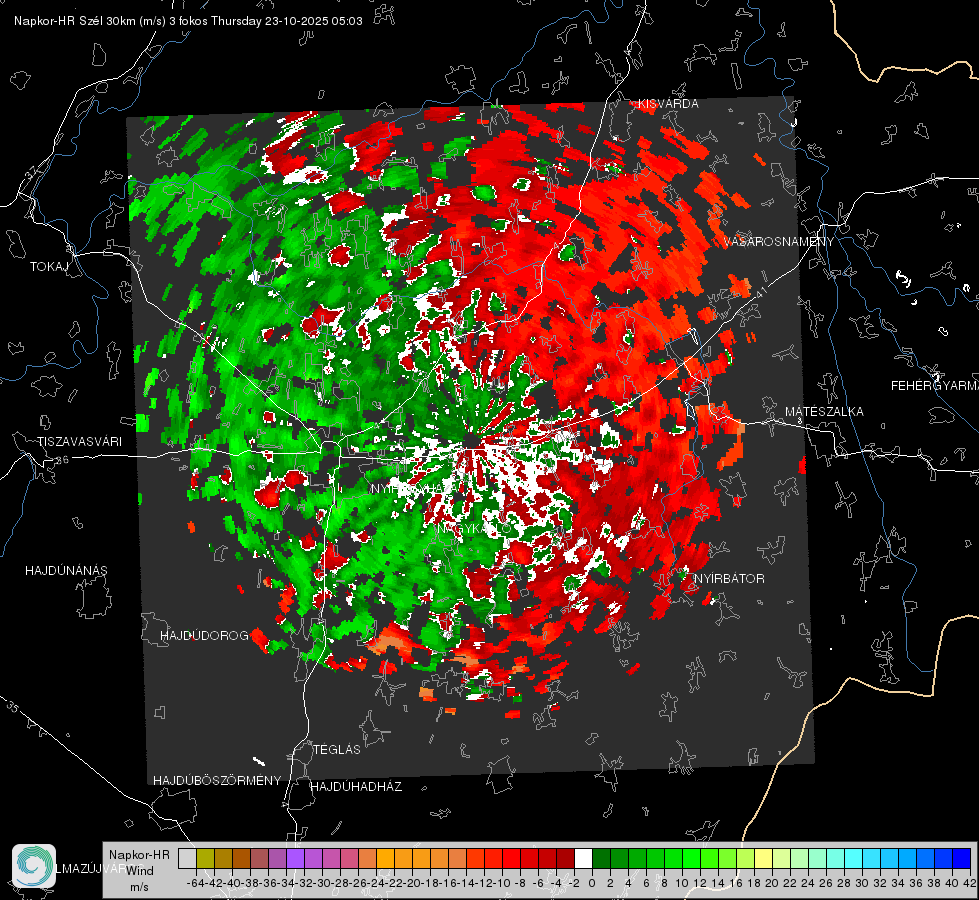Select the TISZAVASVÁRI label
The image size is (979, 900).
(x=79, y=442)
